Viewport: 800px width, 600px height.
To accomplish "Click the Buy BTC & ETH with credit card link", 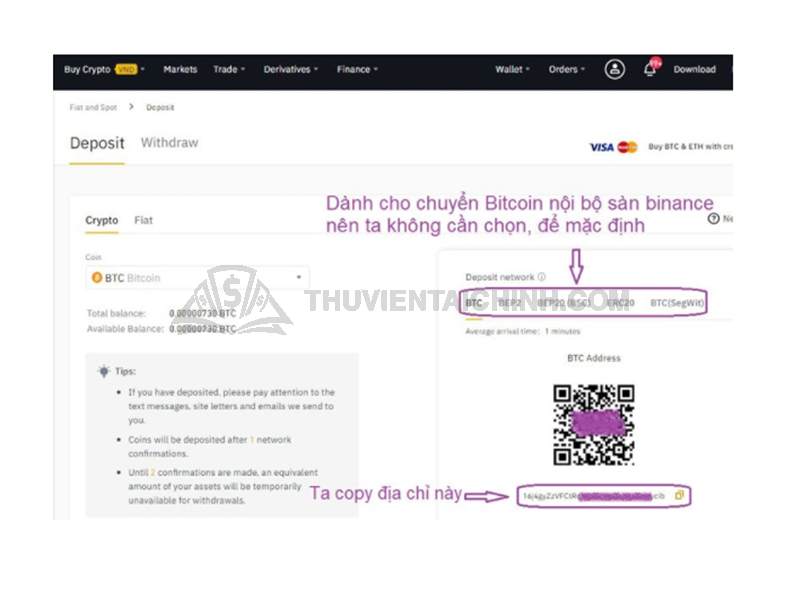I will [x=690, y=146].
